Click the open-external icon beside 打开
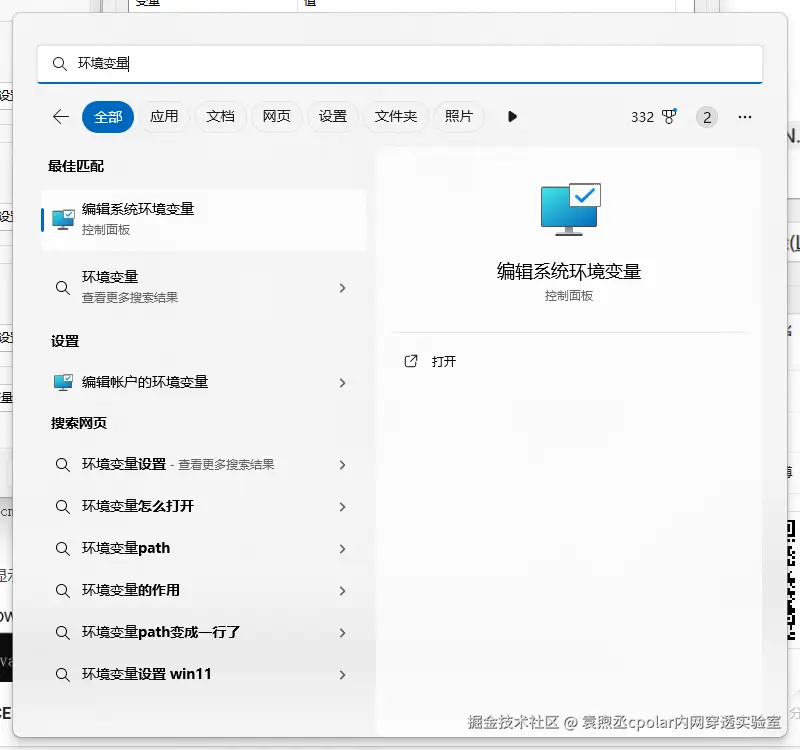 (411, 361)
